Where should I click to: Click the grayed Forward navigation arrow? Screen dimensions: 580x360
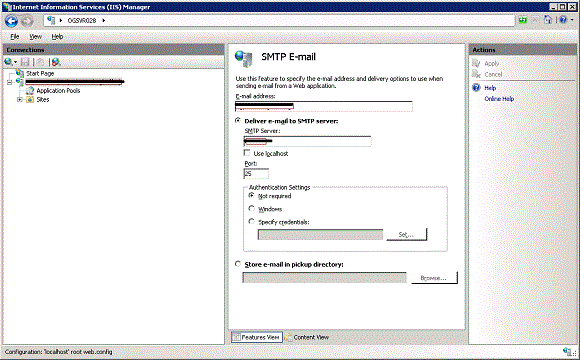coord(27,21)
